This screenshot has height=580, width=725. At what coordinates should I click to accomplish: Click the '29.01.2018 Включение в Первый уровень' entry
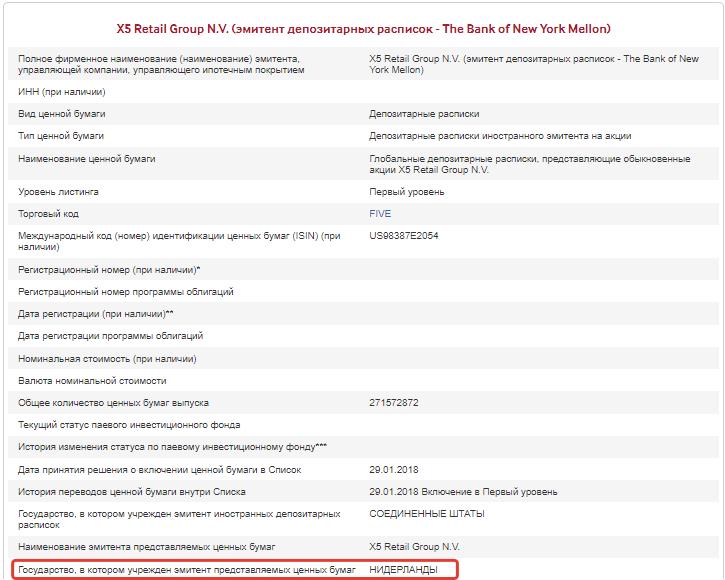pyautogui.click(x=463, y=492)
